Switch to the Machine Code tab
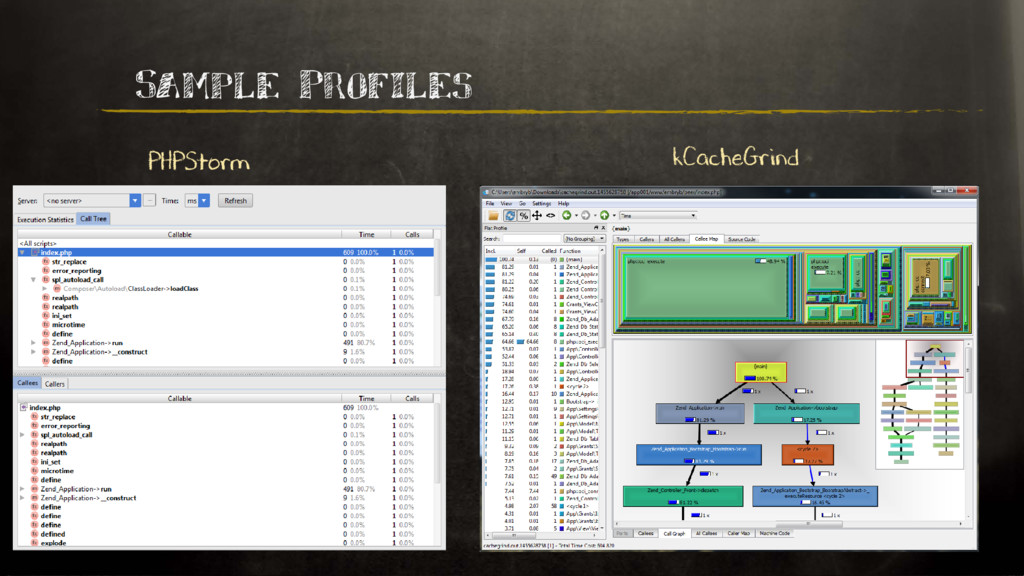This screenshot has width=1024, height=576. tap(775, 534)
